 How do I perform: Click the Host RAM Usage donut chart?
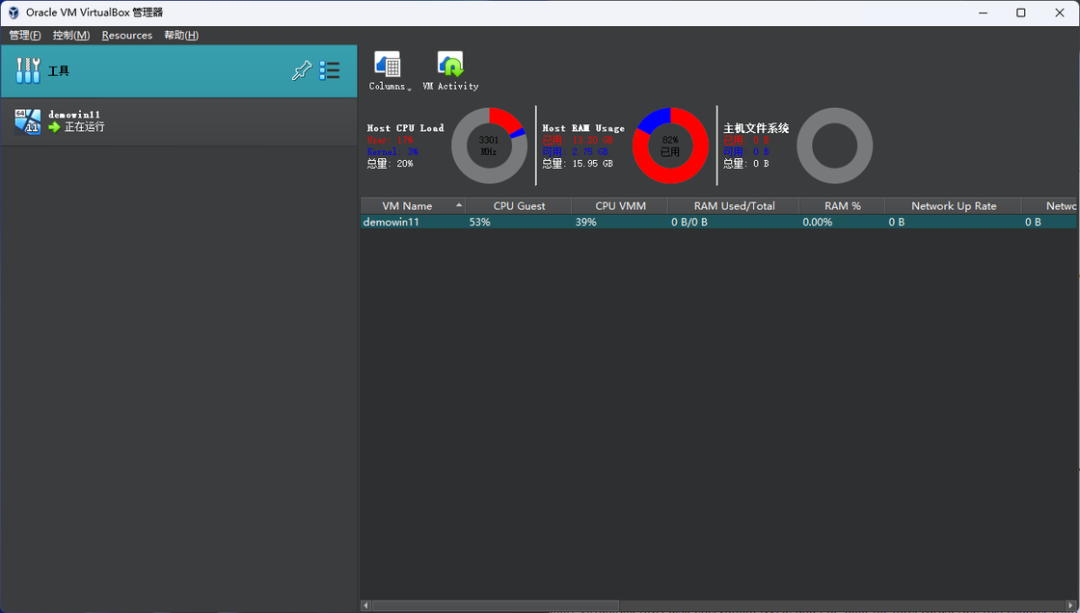pos(670,145)
